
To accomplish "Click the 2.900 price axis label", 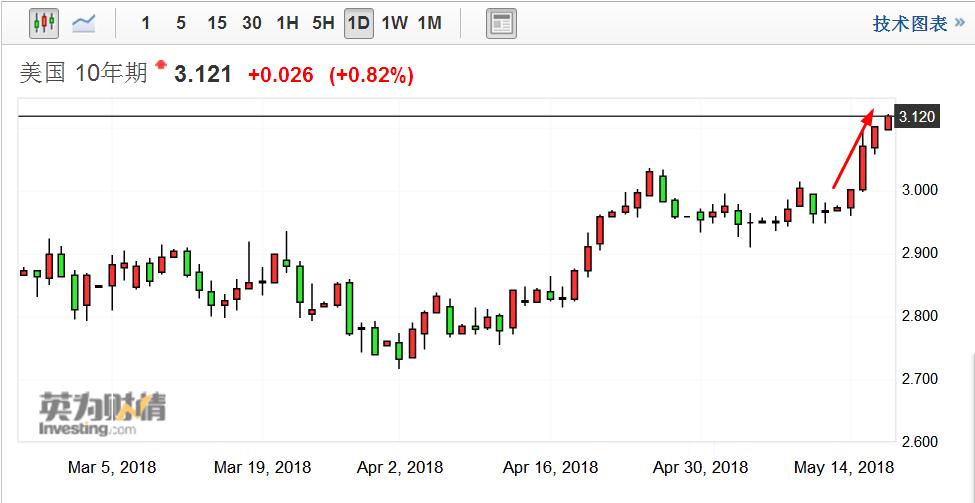I will click(920, 253).
